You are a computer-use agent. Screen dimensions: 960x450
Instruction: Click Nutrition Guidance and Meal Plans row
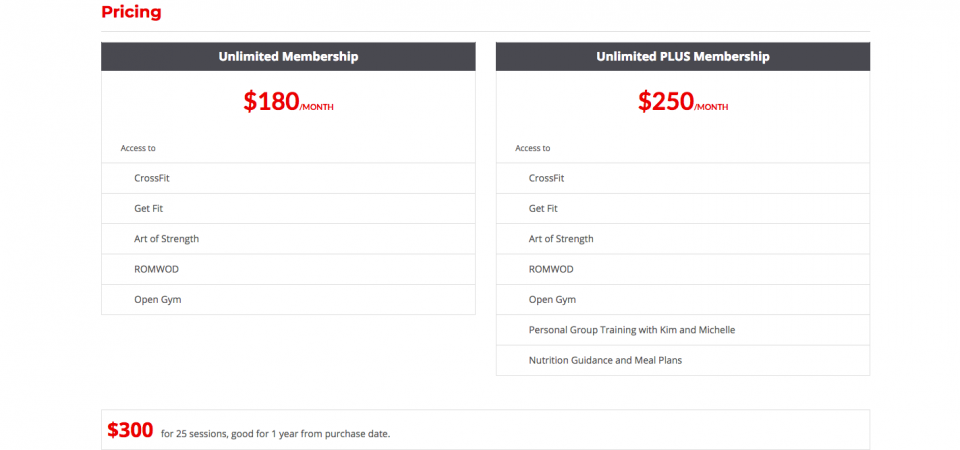pyautogui.click(x=683, y=360)
